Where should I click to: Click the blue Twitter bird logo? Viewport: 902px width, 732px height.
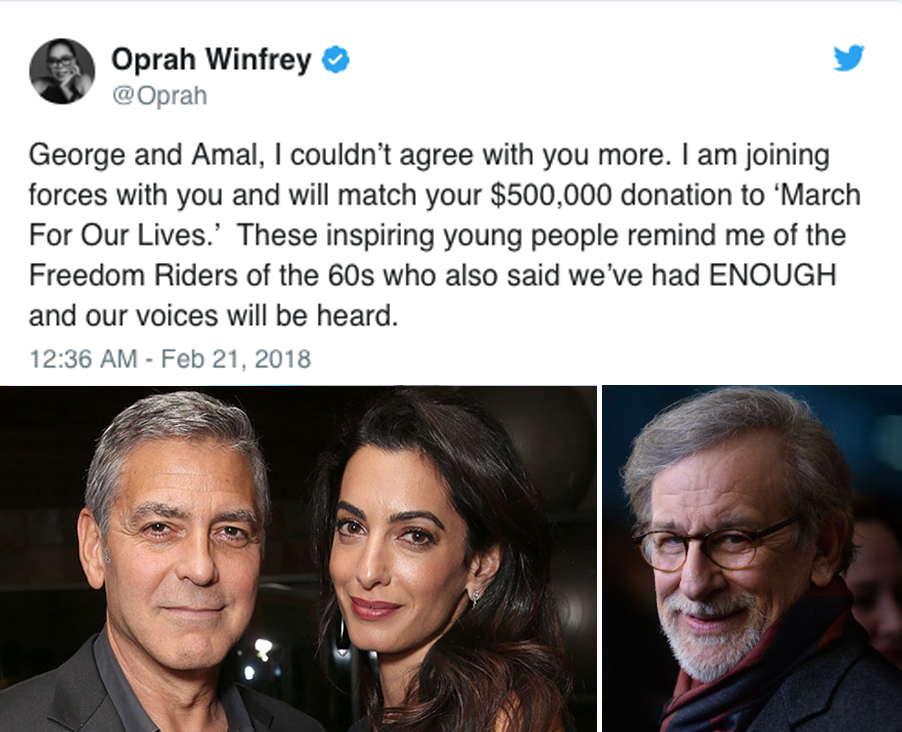[x=848, y=59]
